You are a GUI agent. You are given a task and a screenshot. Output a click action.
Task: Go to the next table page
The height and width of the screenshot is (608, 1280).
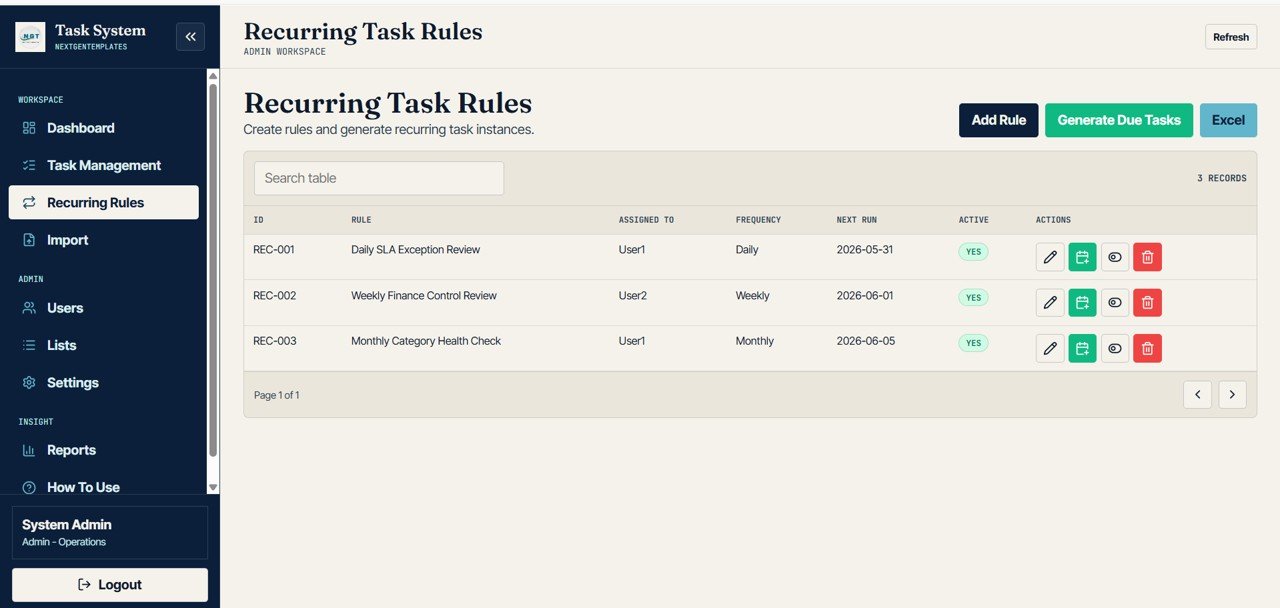[1232, 394]
